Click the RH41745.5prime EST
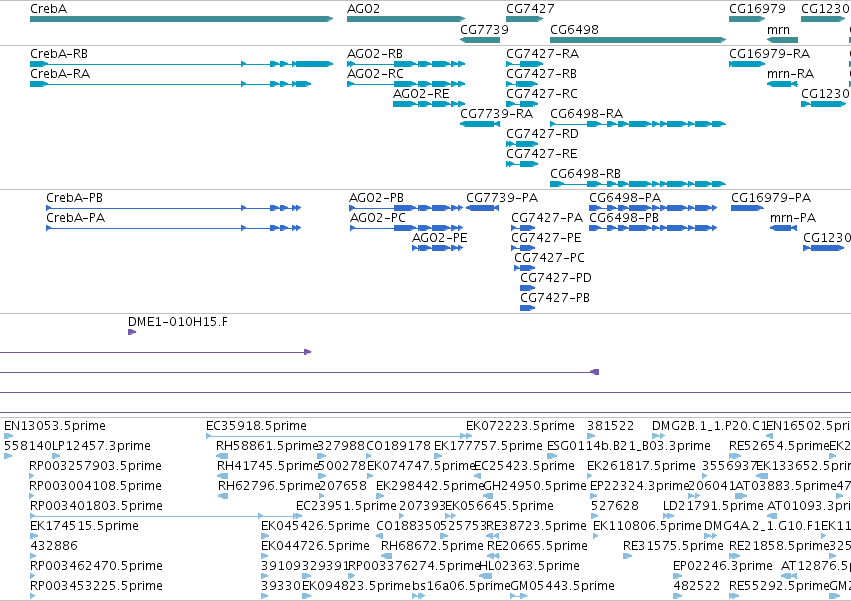 point(223,476)
